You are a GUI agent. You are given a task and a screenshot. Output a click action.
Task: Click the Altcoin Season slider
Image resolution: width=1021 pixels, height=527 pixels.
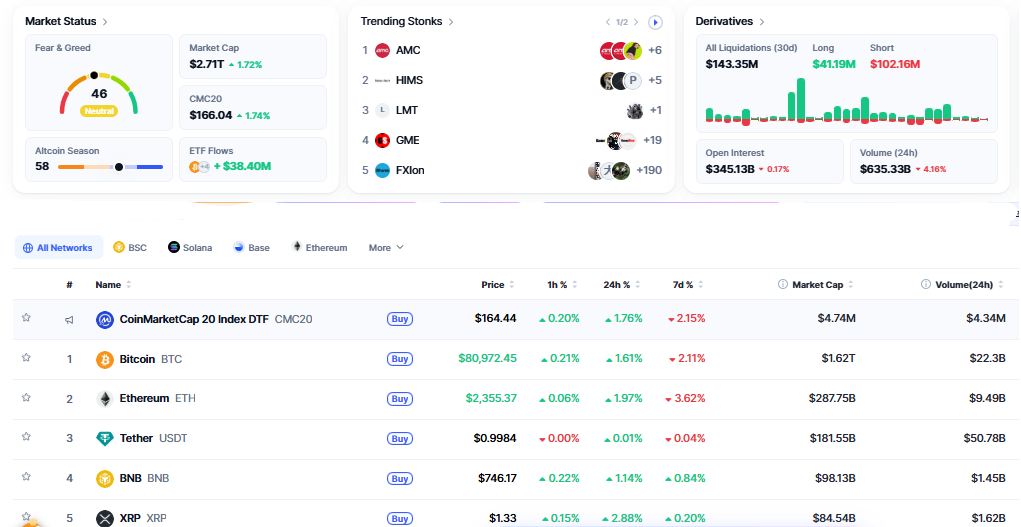coord(110,167)
